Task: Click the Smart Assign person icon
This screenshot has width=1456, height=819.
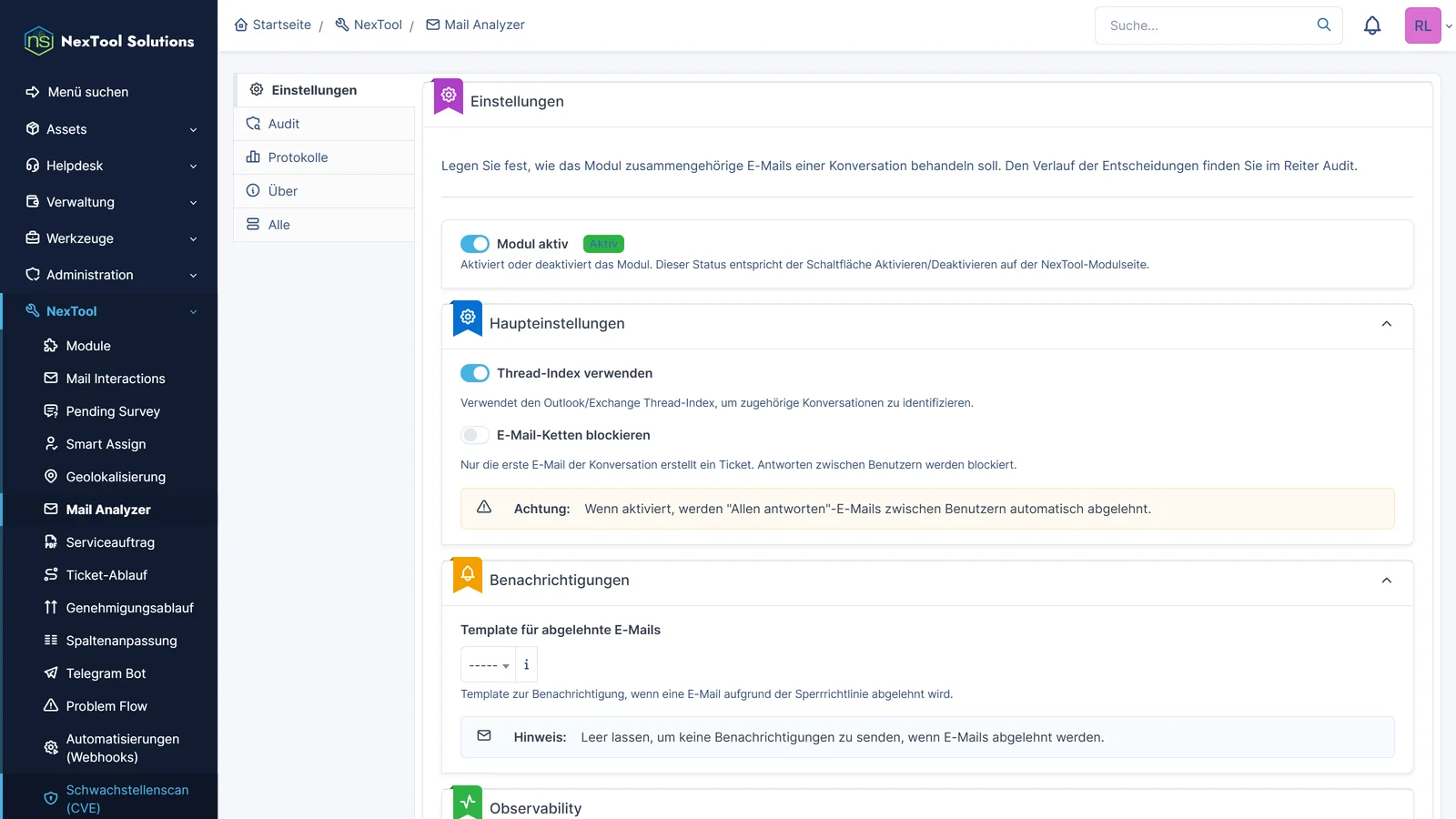Action: click(x=51, y=444)
